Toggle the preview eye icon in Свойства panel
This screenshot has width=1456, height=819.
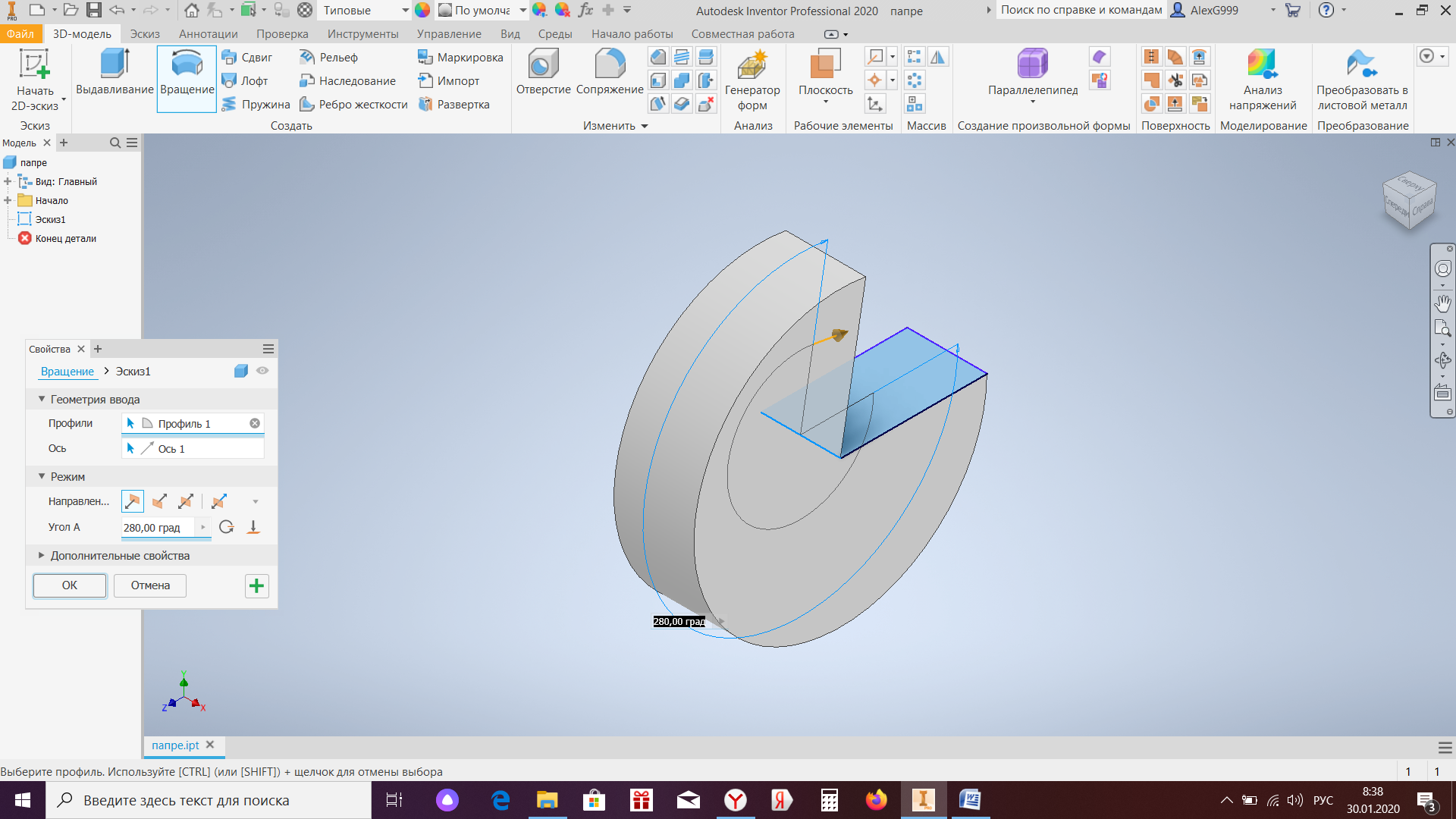pos(262,371)
